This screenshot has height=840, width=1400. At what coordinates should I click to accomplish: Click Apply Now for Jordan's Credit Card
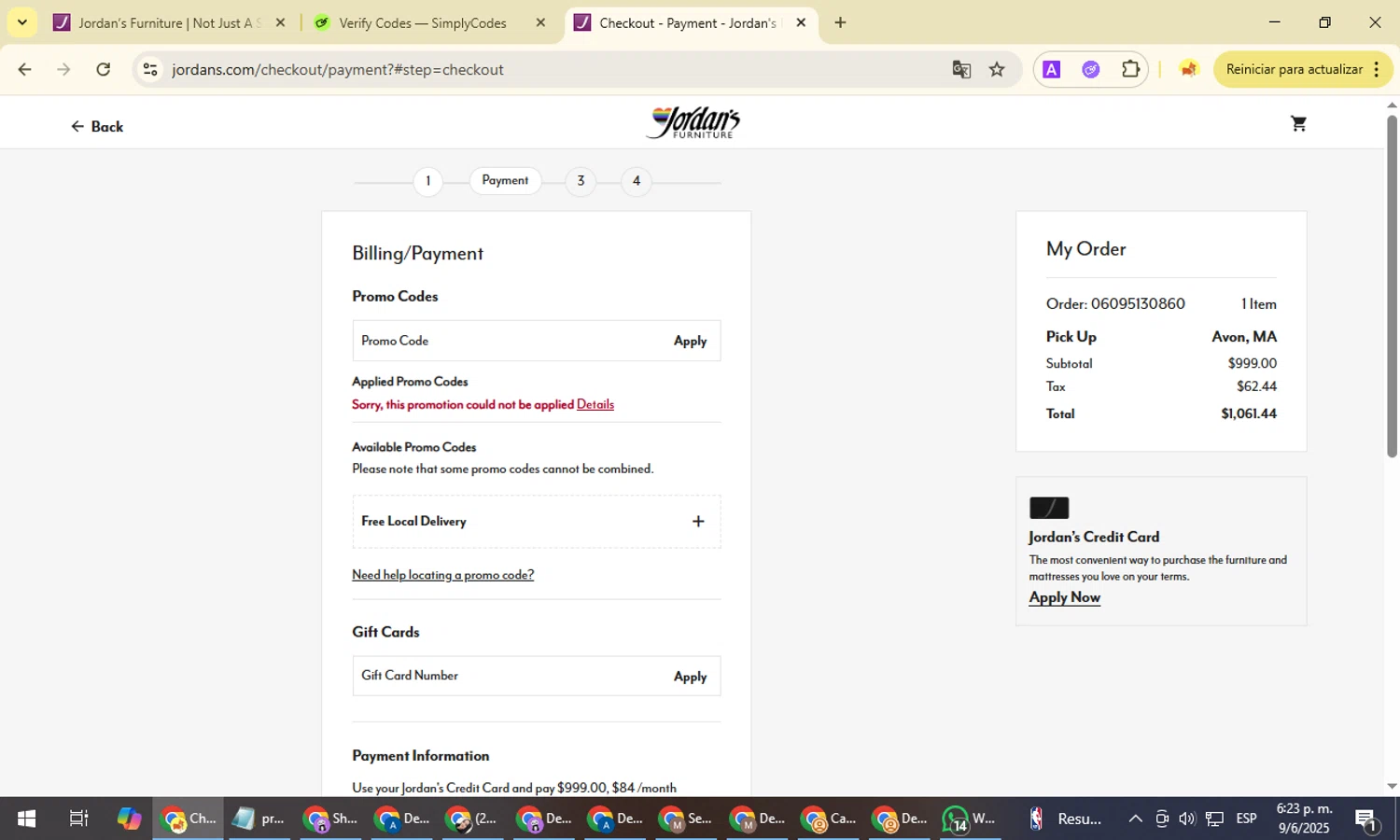click(x=1065, y=597)
